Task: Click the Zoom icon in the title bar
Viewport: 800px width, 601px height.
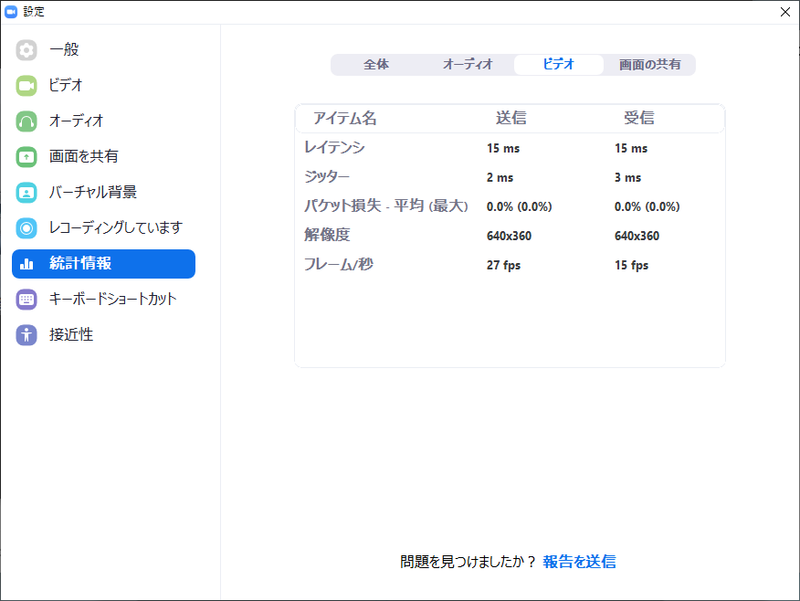Action: coord(11,11)
